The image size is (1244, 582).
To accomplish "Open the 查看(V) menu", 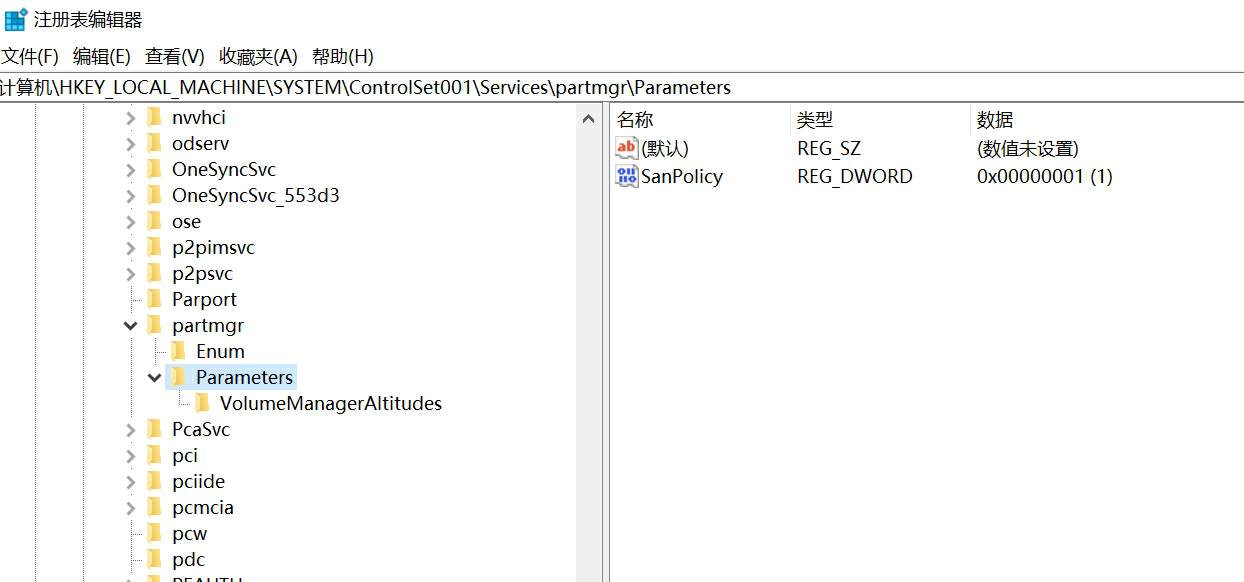I will coord(175,56).
